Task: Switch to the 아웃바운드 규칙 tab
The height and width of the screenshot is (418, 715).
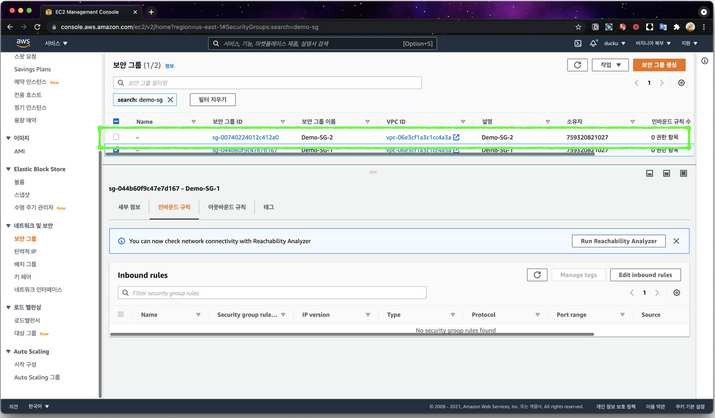Action: coord(226,207)
